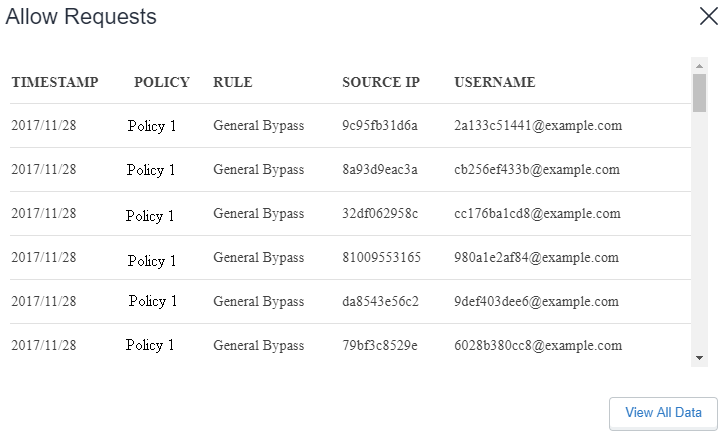Sort by the TIMESTAMP column header
The width and height of the screenshot is (725, 437).
point(55,82)
